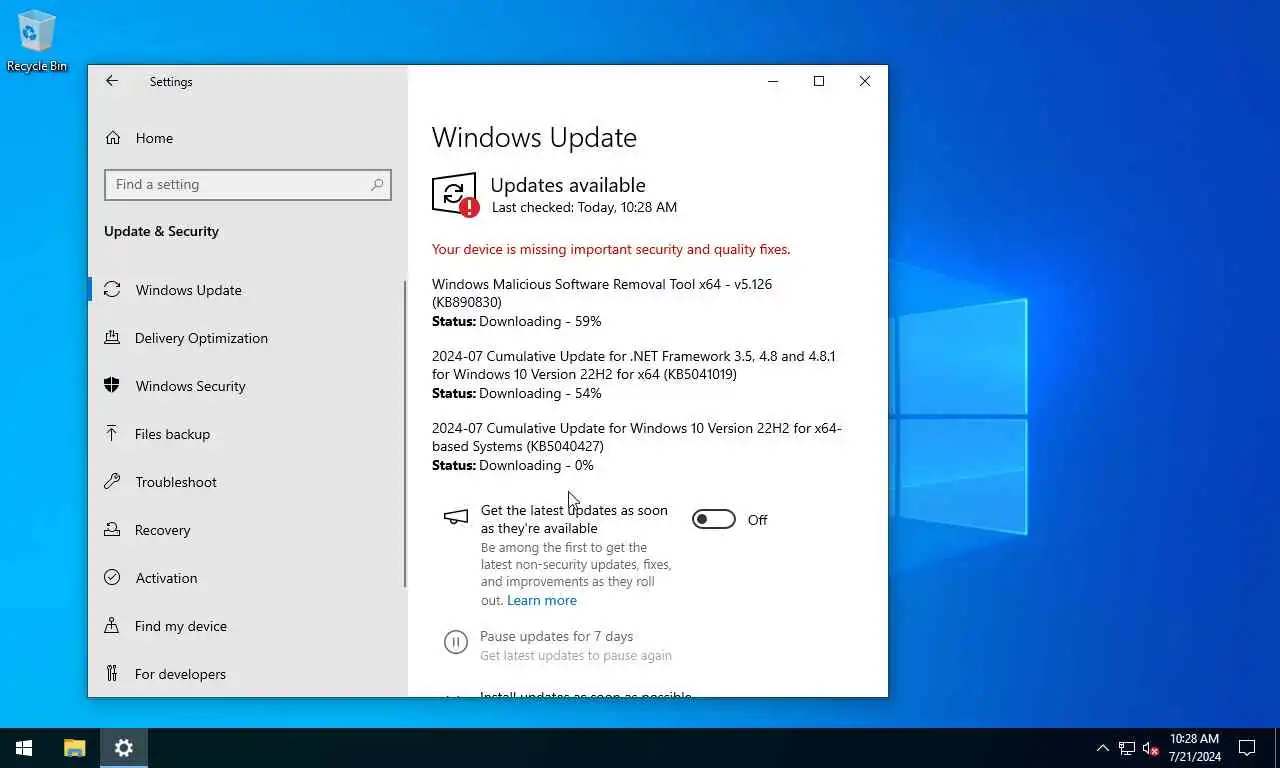The image size is (1280, 768).
Task: Close the Settings window
Action: click(865, 82)
